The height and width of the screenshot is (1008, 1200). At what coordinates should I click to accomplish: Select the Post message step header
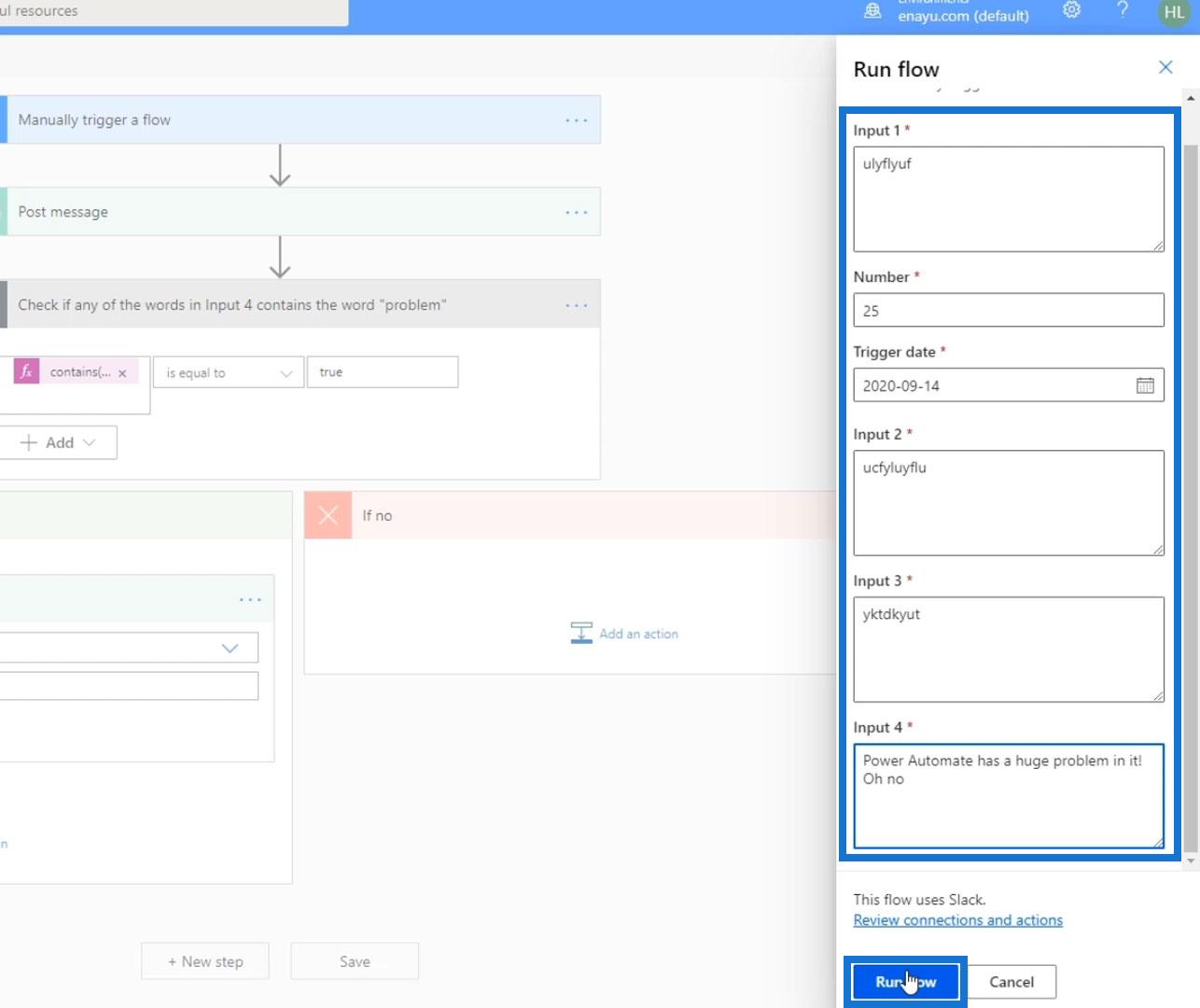(x=300, y=212)
